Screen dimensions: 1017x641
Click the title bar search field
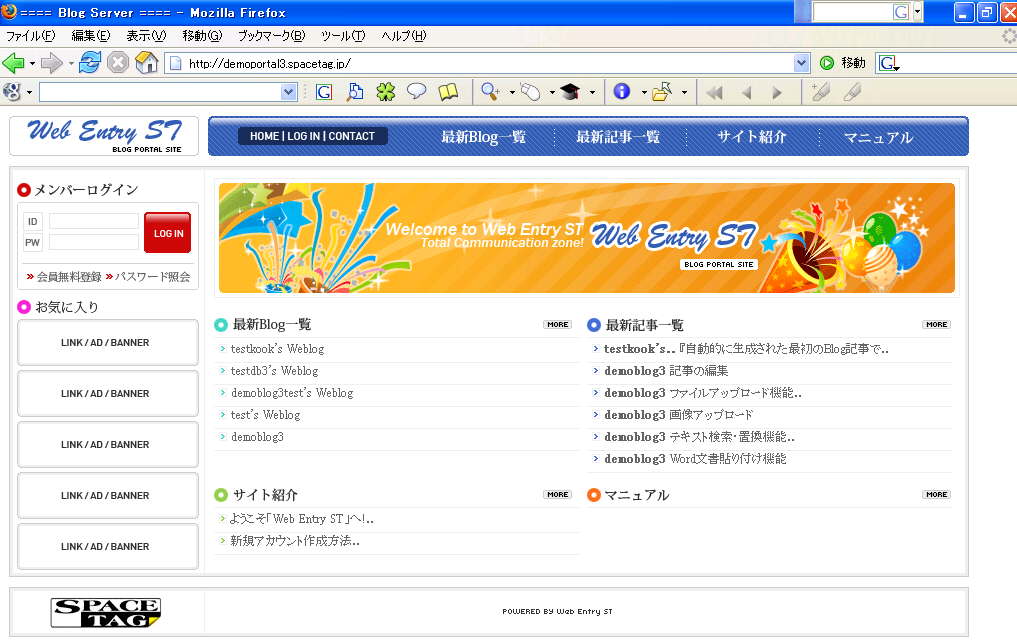coord(852,12)
